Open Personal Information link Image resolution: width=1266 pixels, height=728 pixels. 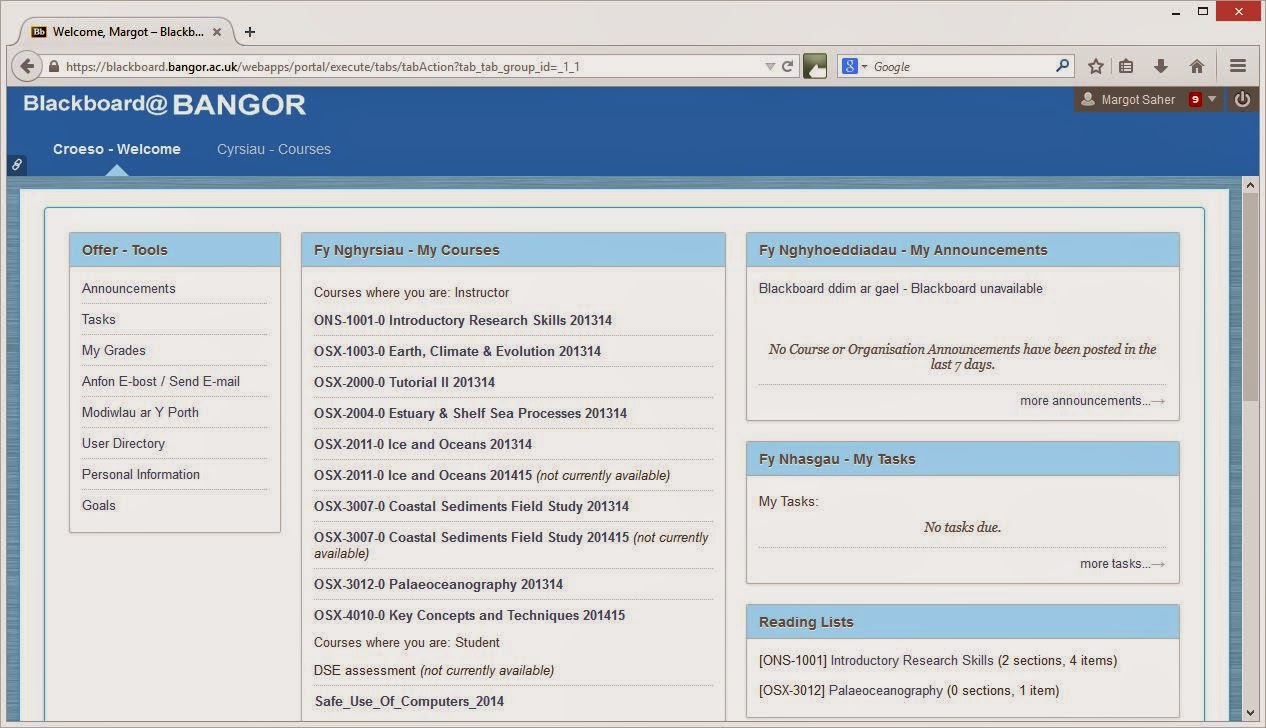click(x=141, y=474)
